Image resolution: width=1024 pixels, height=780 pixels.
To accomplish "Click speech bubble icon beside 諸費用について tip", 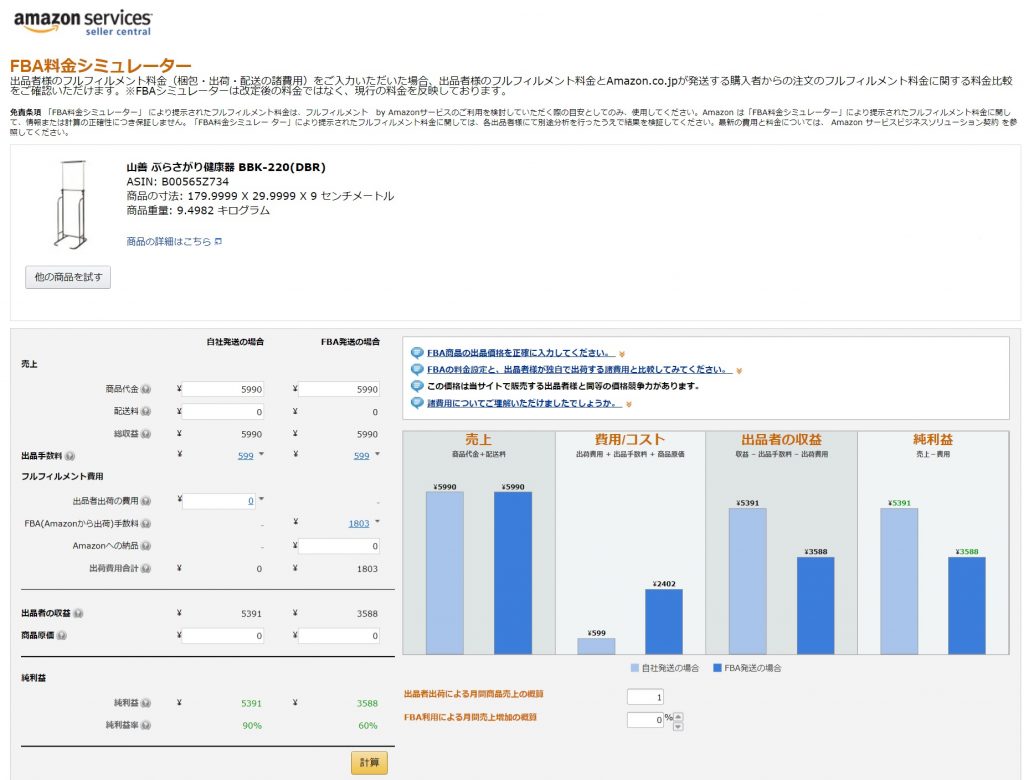I will (x=417, y=403).
